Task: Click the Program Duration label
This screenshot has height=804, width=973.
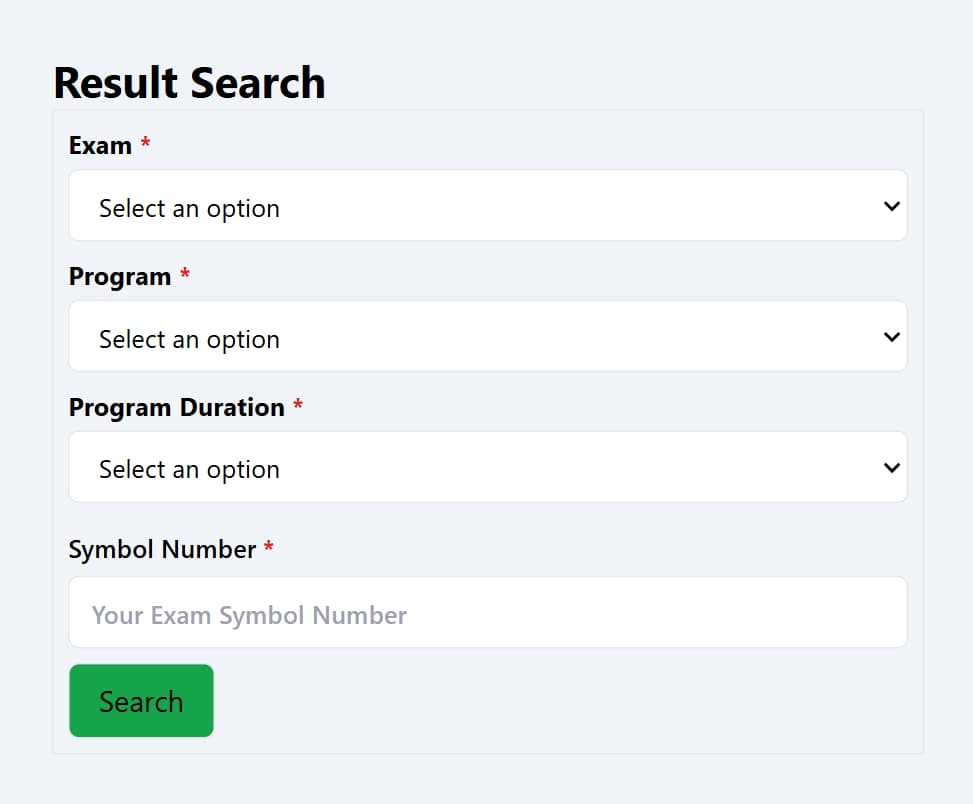Action: pyautogui.click(x=175, y=407)
